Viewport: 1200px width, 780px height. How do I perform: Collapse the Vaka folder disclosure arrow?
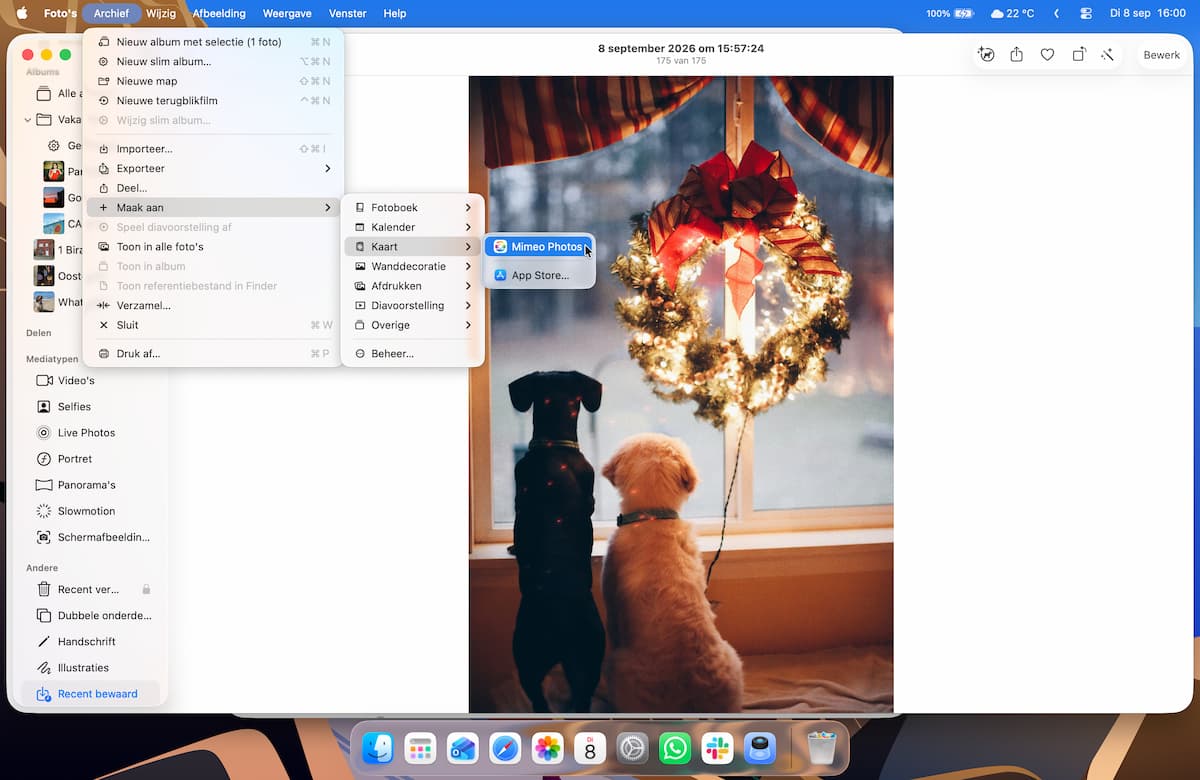(x=27, y=120)
